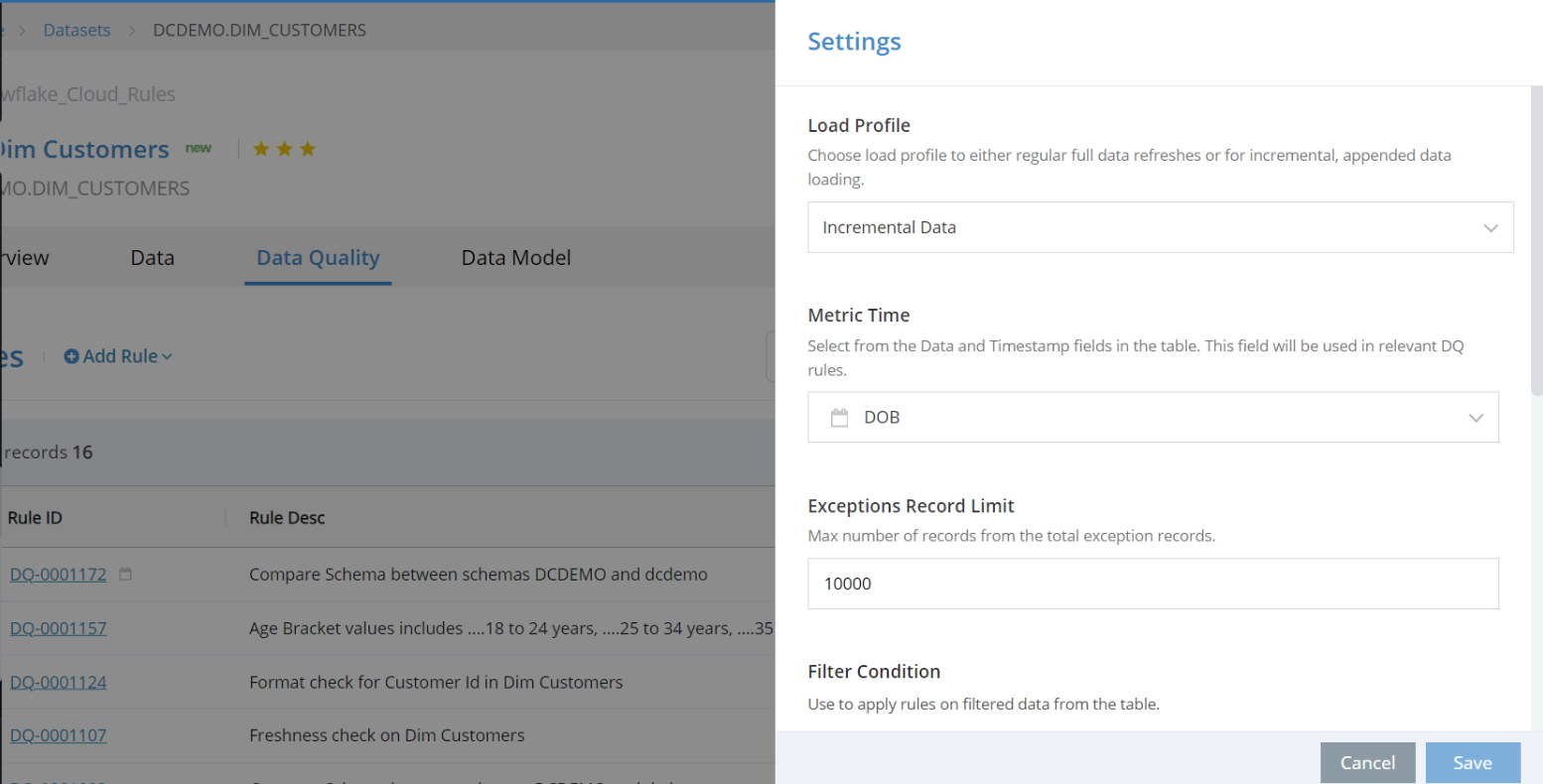Click the Datasets breadcrumb link
This screenshot has width=1543, height=784.
pos(76,30)
